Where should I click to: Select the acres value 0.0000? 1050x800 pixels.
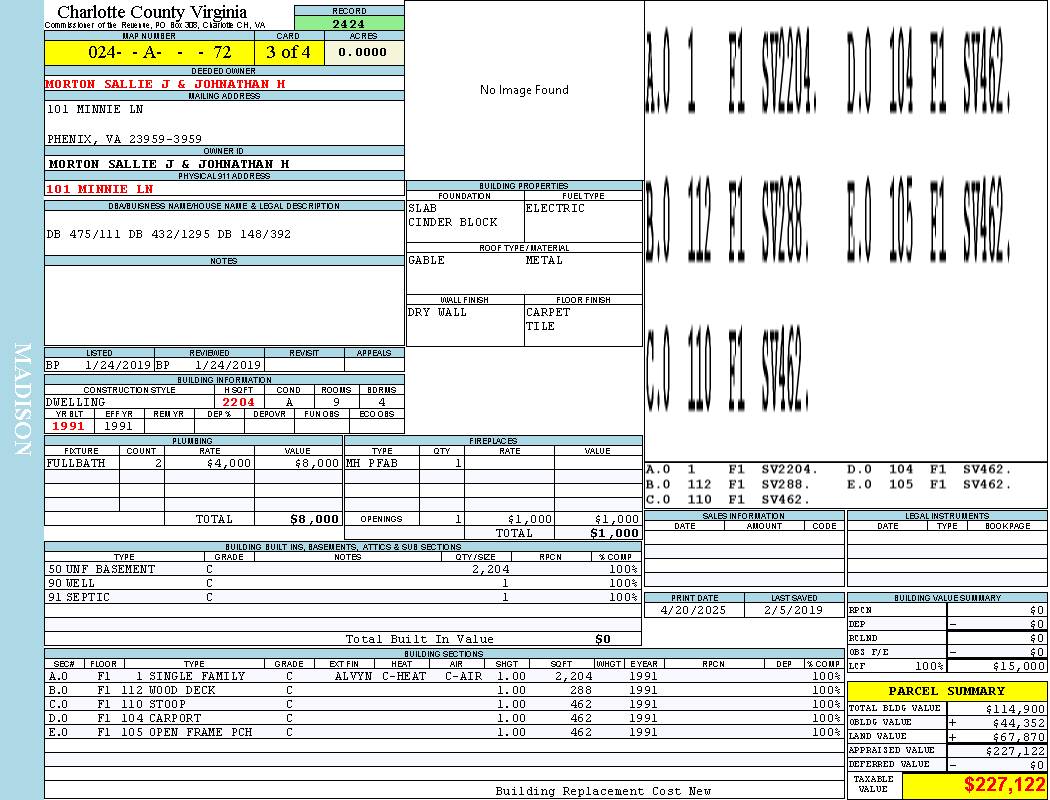click(x=363, y=52)
